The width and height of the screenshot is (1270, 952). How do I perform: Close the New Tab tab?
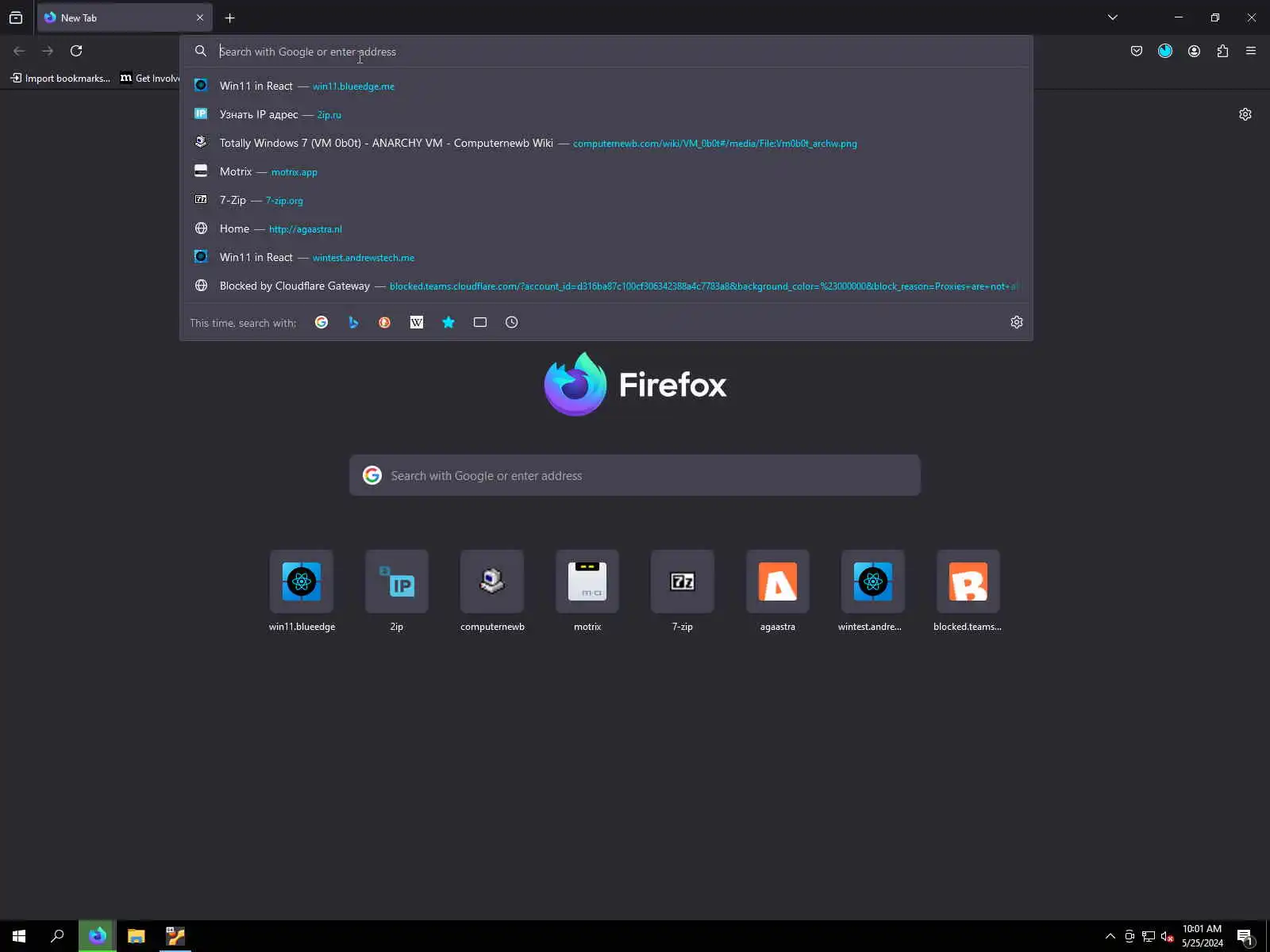(200, 17)
